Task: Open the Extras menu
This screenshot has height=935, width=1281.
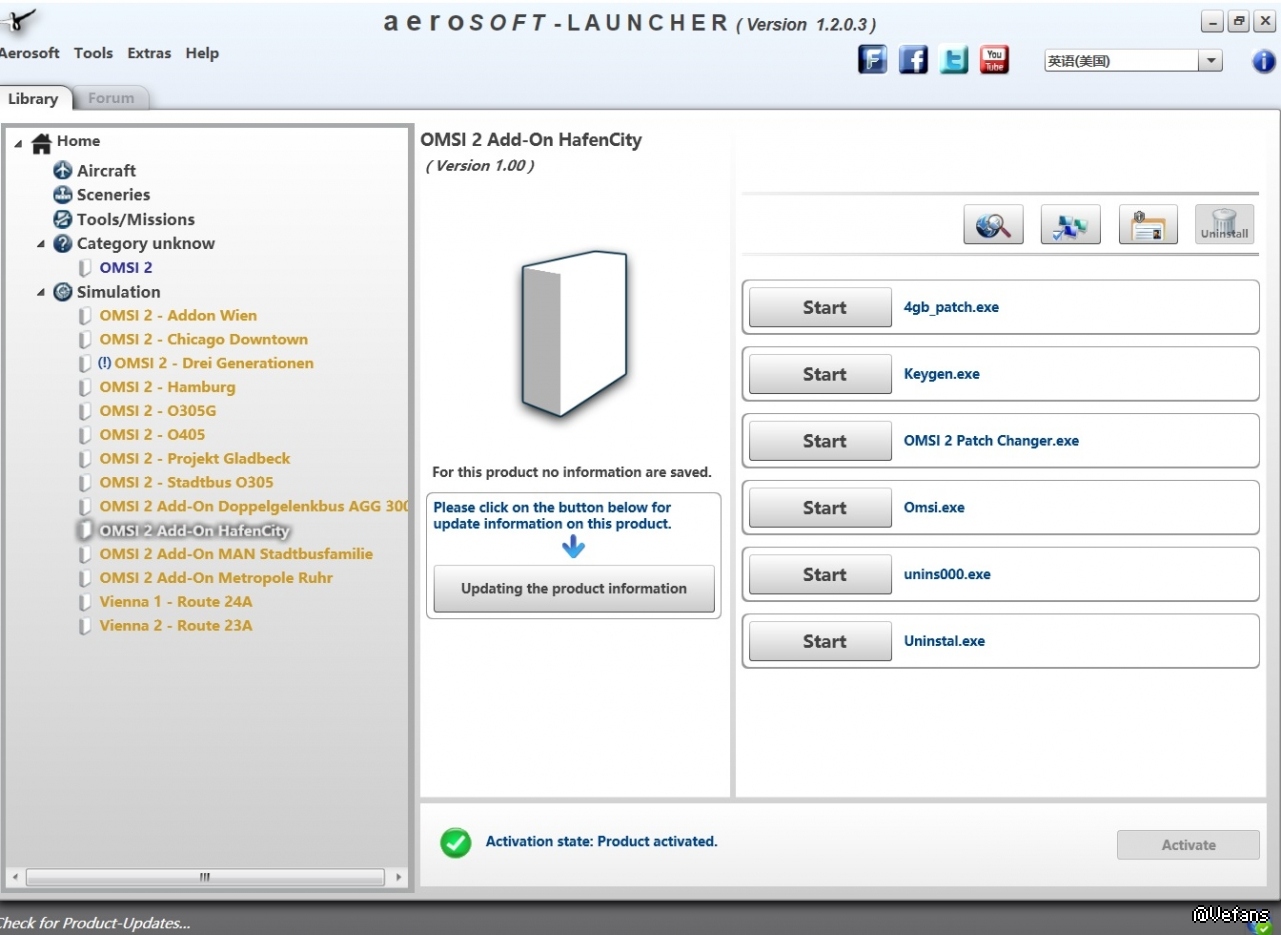Action: click(x=149, y=53)
